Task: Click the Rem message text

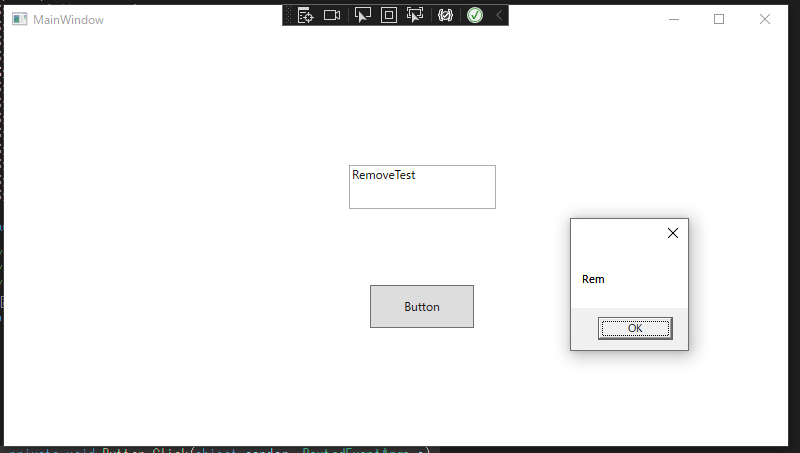Action: click(593, 279)
